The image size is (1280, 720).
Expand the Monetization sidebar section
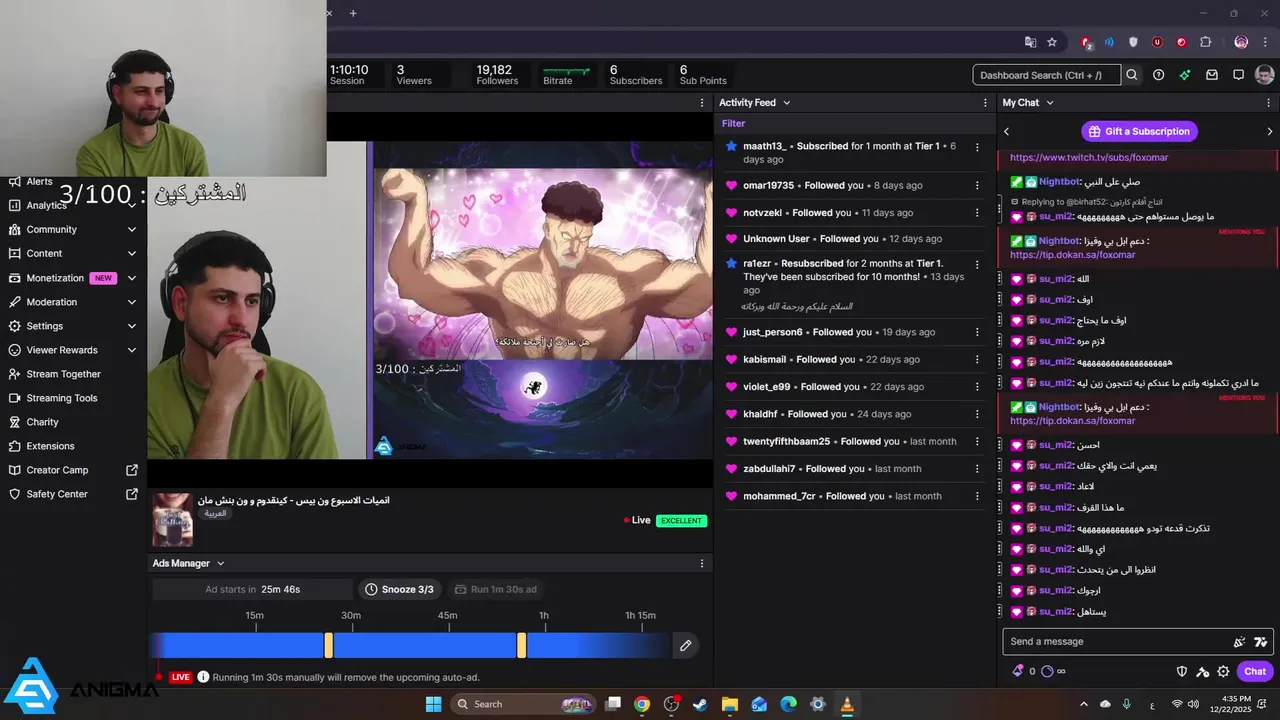[x=132, y=278]
